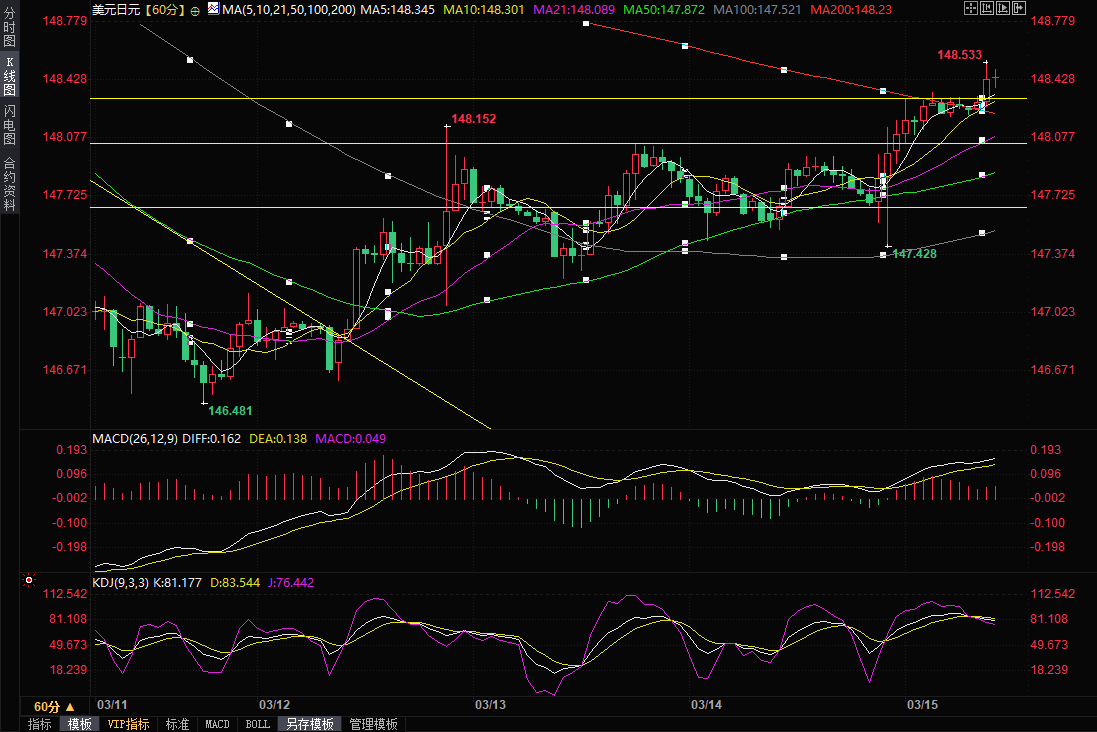Open the VIP指标 tab
This screenshot has height=732, width=1097.
(x=128, y=724)
